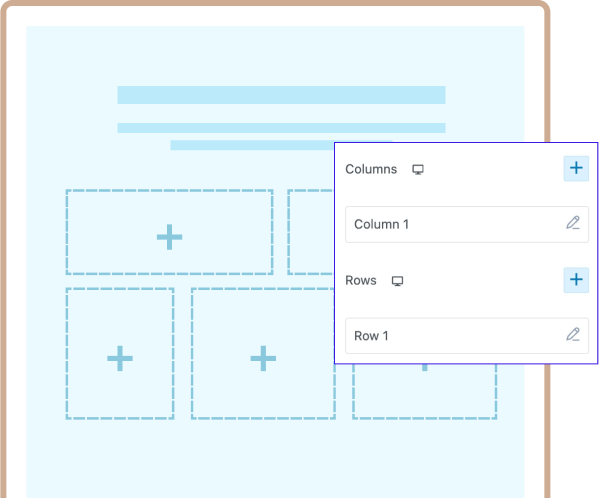Click the plus in the bottom-middle grid cell
Screen dimensions: 599x498
[263, 358]
